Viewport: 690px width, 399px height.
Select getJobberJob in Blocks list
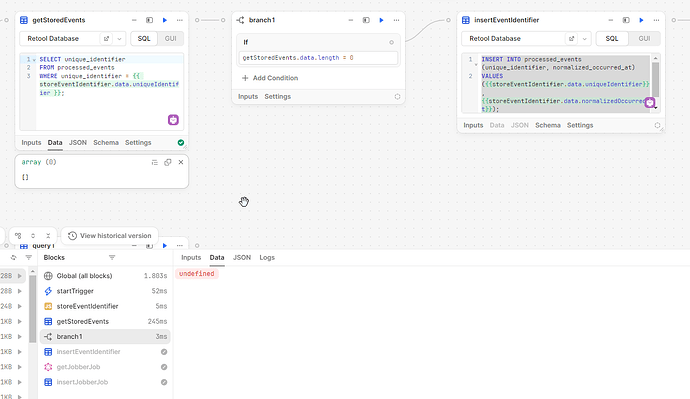[x=105, y=367]
